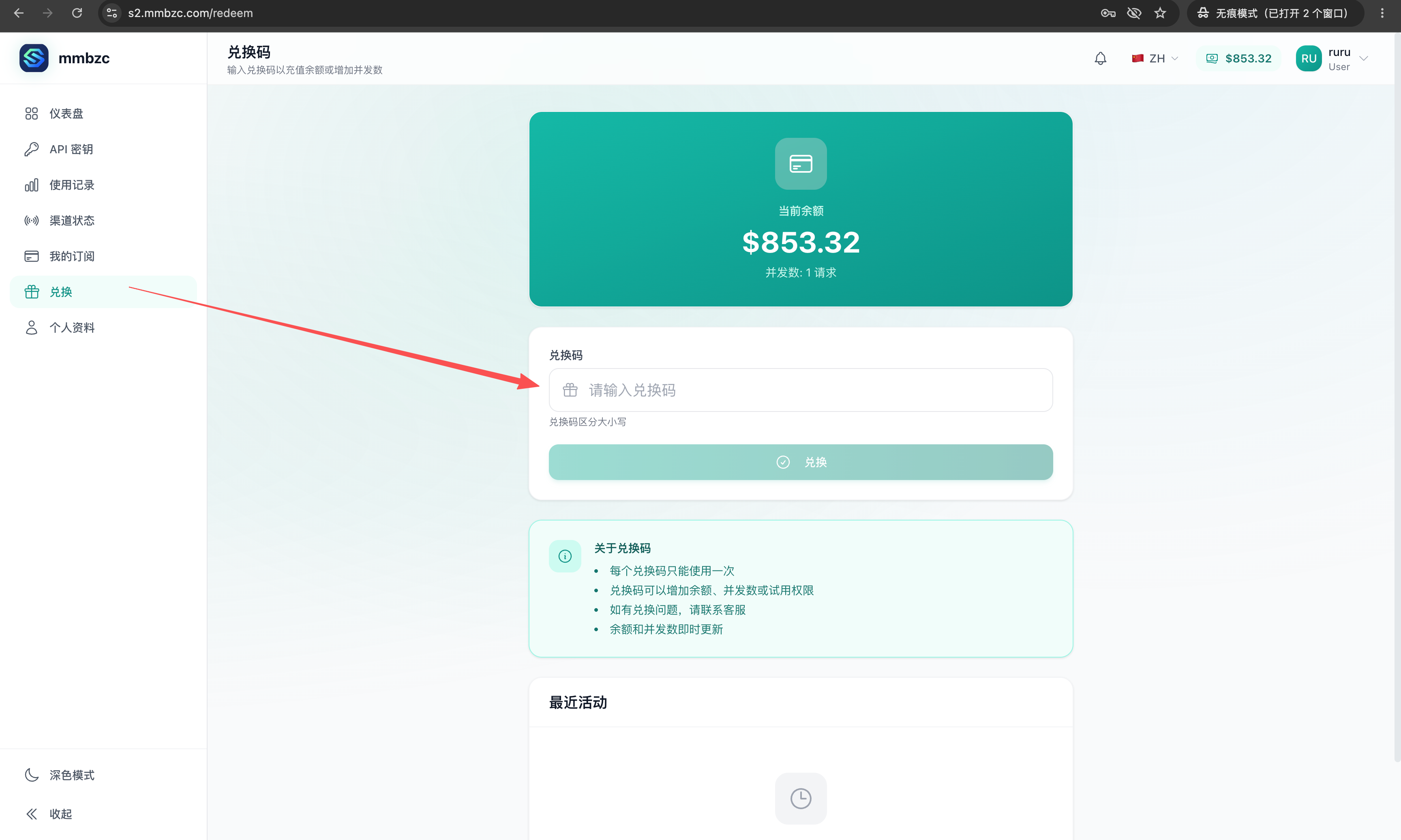The height and width of the screenshot is (840, 1401).
Task: Click the 并发数: 1 请求 text
Action: [x=800, y=272]
